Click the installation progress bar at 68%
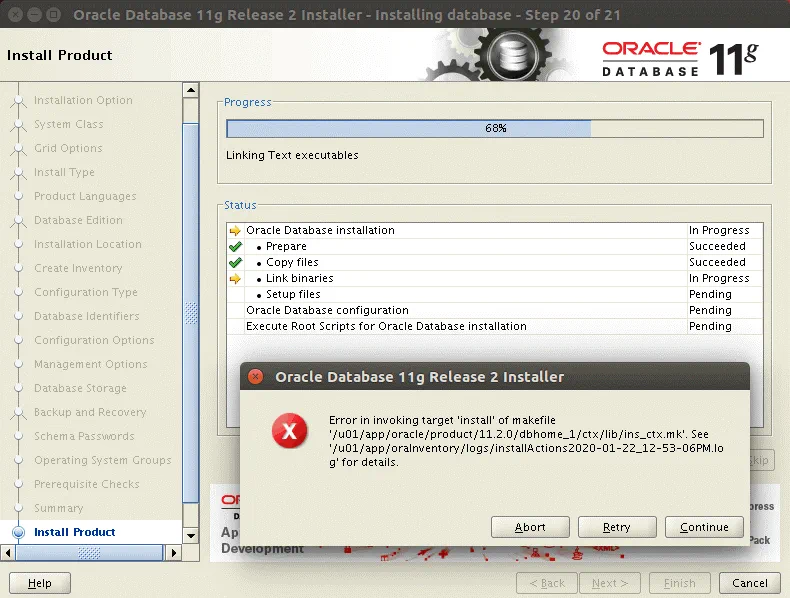Screen dimensions: 790x598 click(495, 128)
